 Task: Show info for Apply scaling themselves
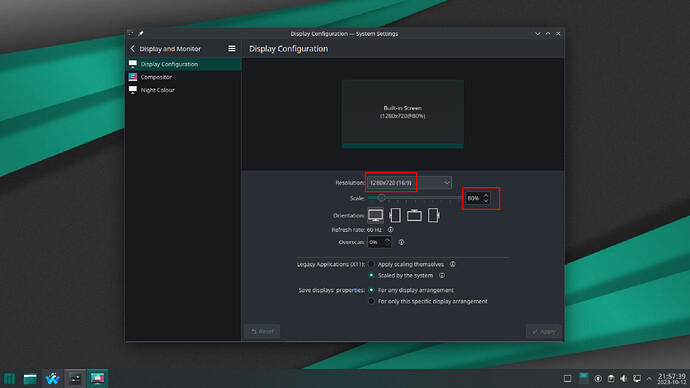click(452, 264)
